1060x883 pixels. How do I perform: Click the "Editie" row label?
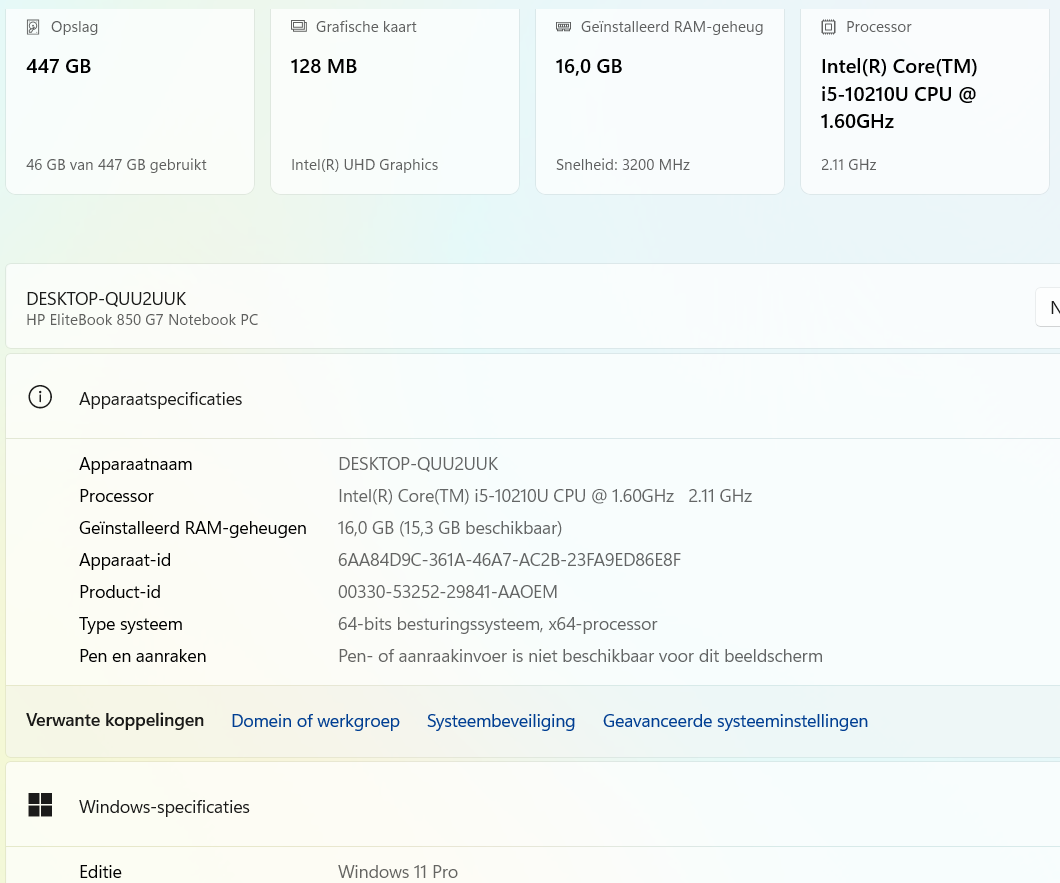(100, 872)
